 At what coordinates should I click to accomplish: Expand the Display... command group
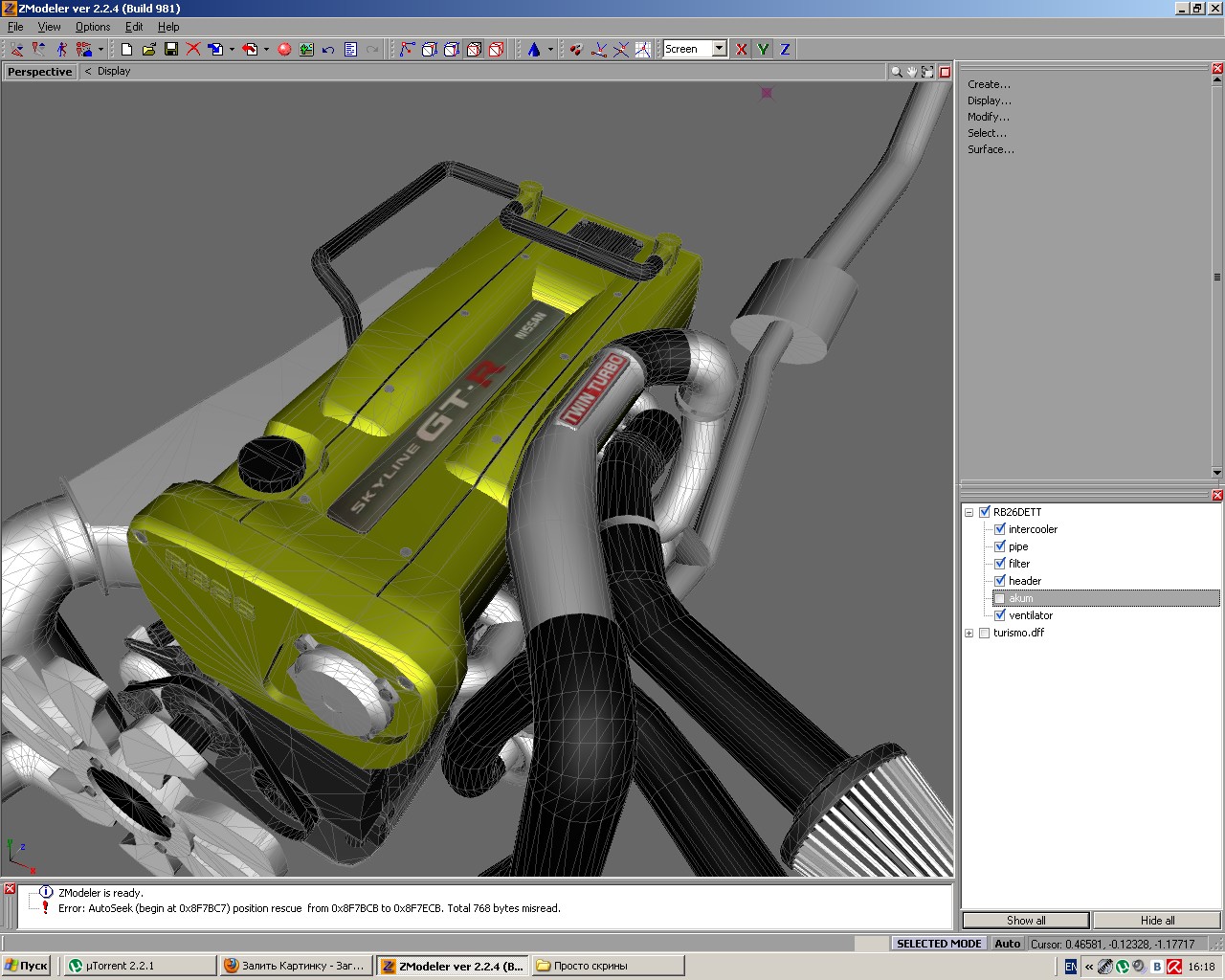point(989,100)
